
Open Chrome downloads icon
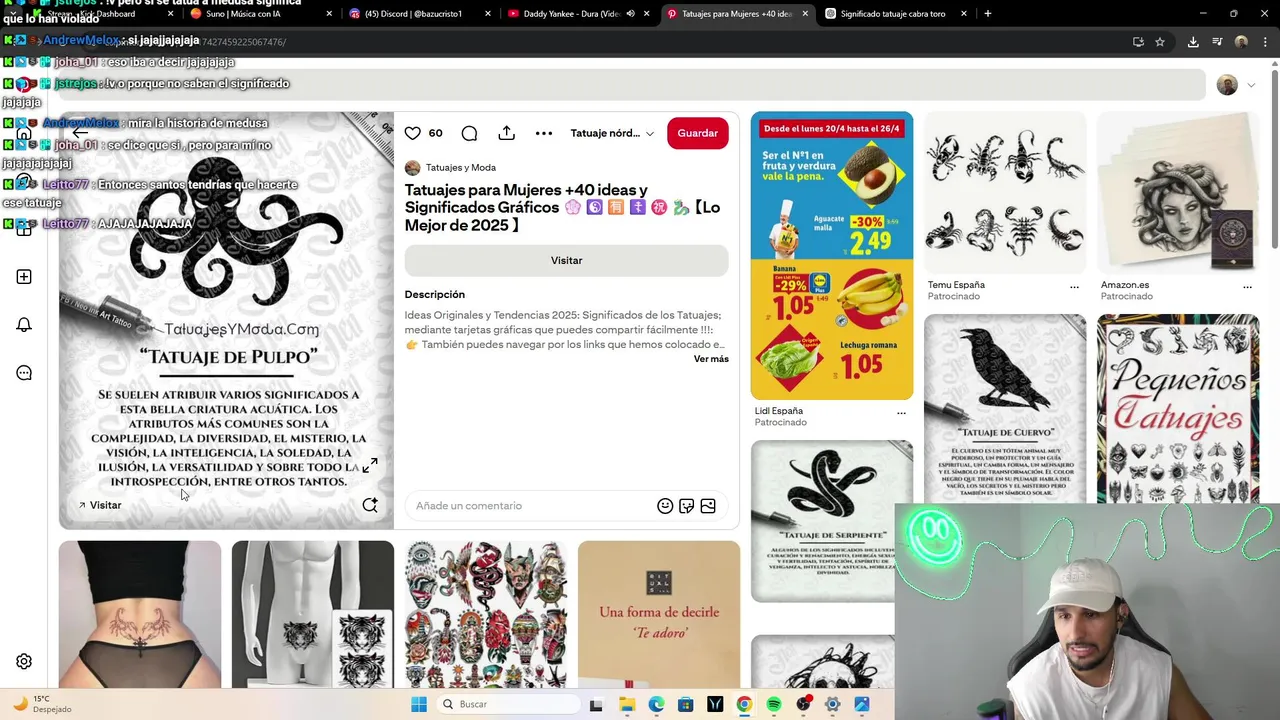click(x=1193, y=42)
